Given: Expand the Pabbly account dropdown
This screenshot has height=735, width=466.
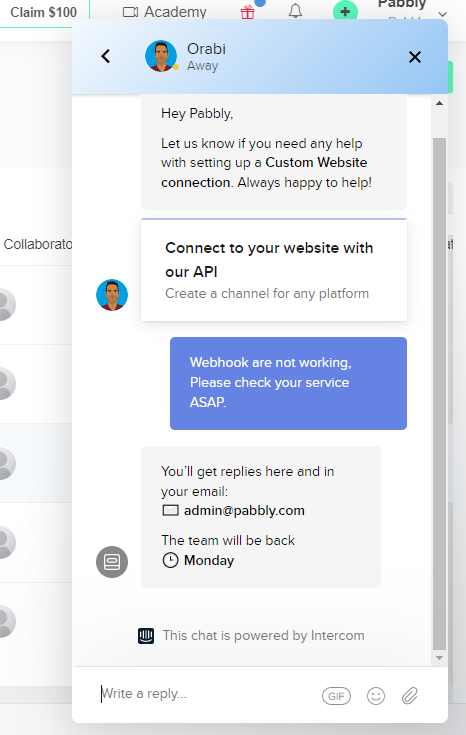Looking at the screenshot, I should click(x=442, y=14).
